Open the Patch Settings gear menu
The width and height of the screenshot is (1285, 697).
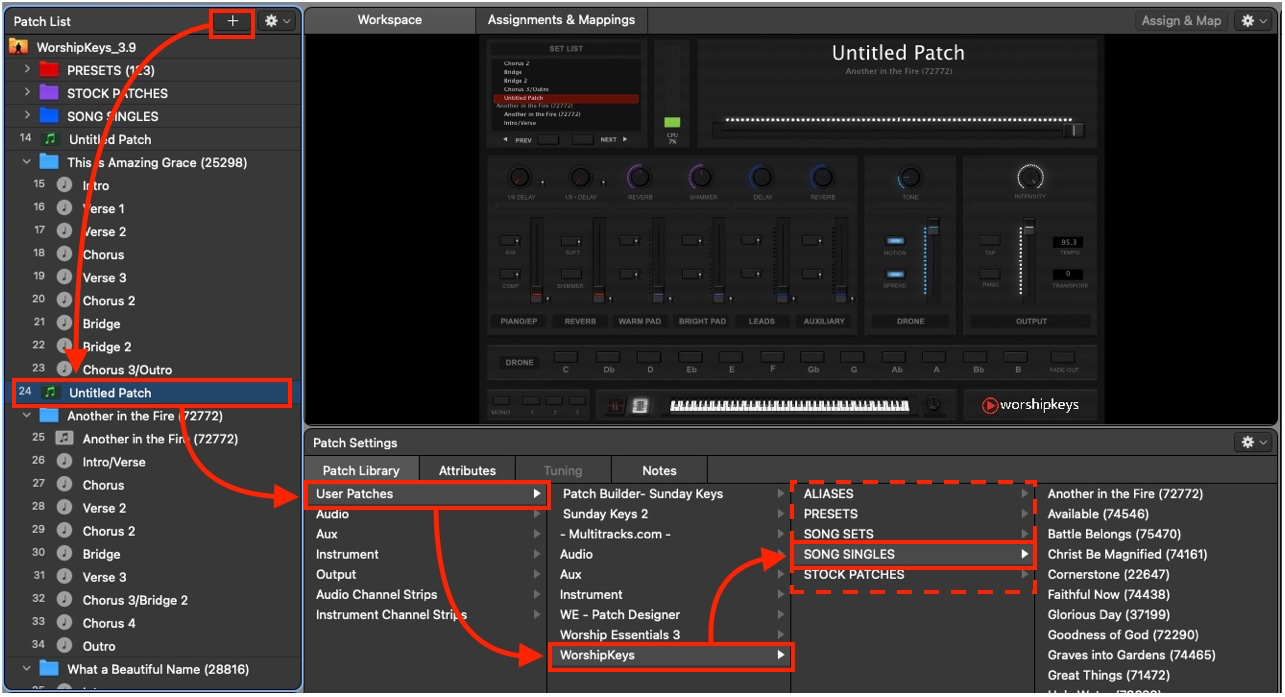tap(1254, 442)
